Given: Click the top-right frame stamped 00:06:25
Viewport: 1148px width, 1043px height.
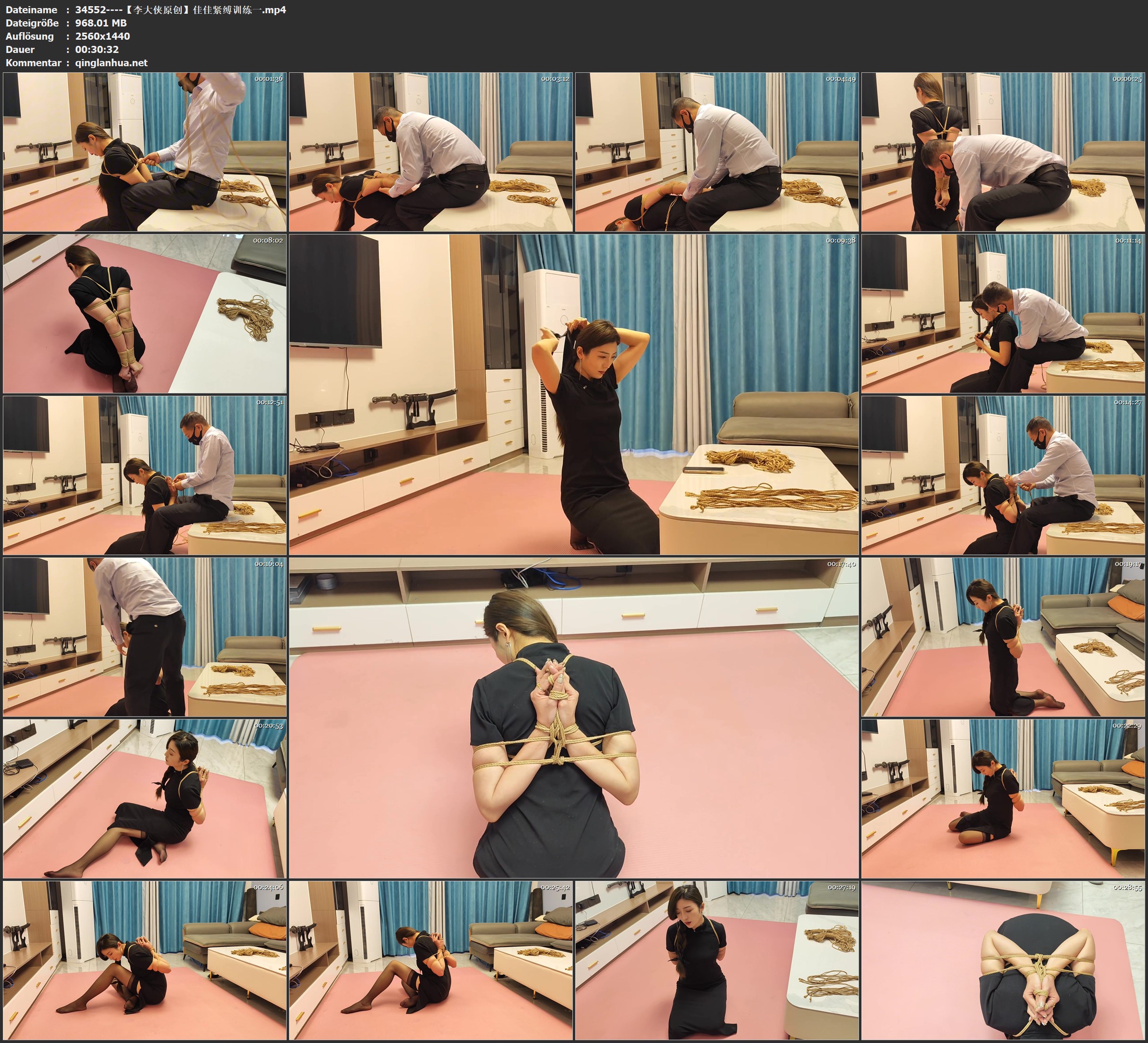Looking at the screenshot, I should 1003,152.
